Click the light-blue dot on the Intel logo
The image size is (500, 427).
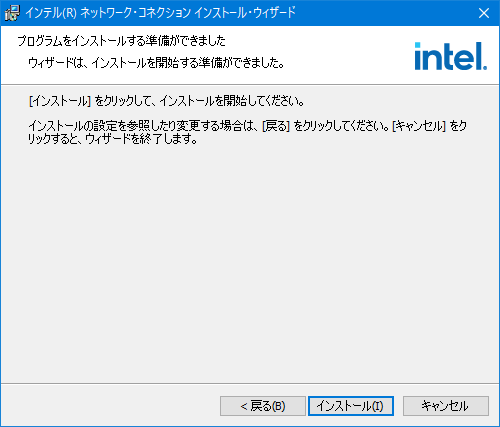(417, 45)
